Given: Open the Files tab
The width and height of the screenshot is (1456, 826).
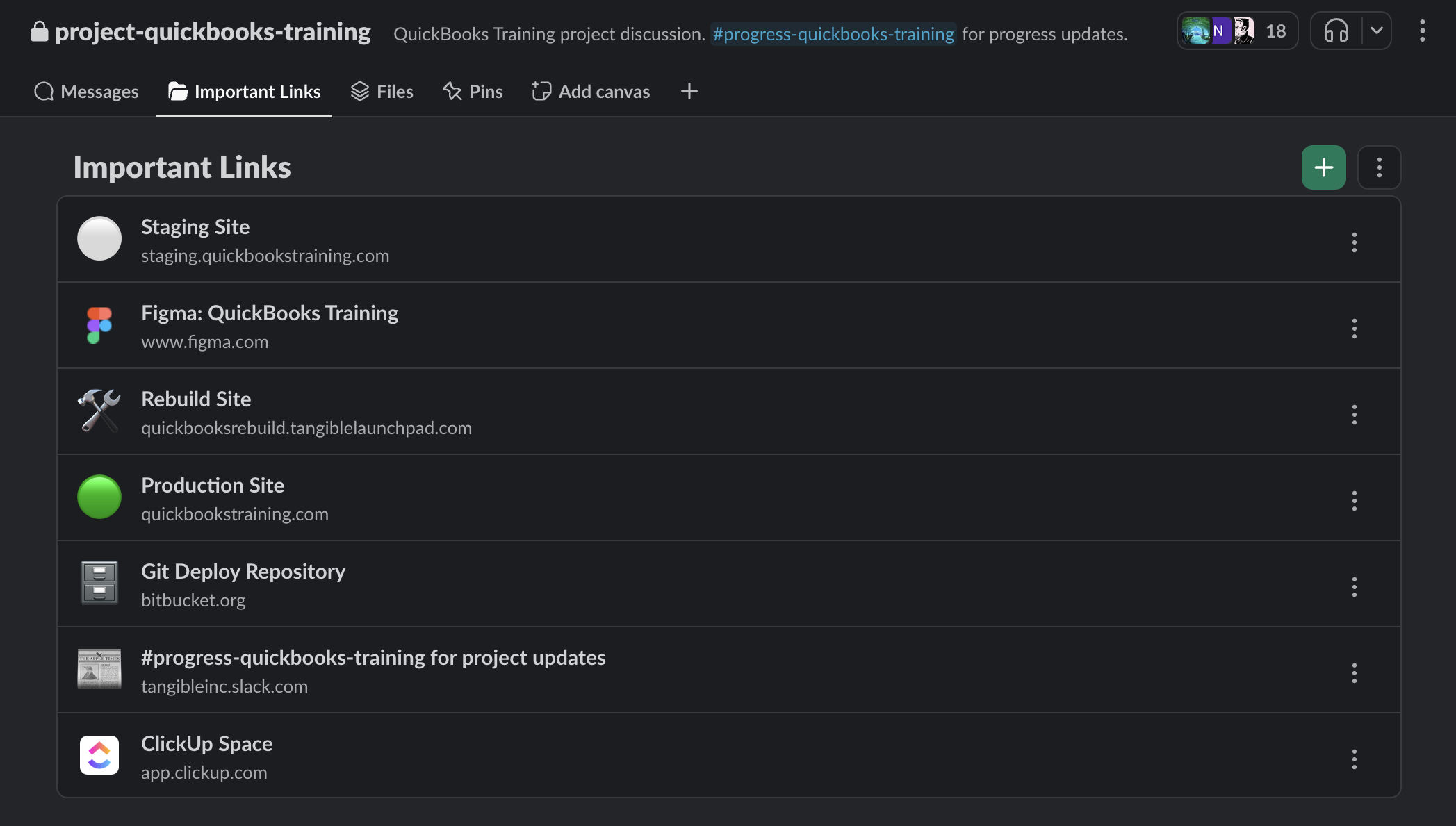Looking at the screenshot, I should [x=382, y=92].
